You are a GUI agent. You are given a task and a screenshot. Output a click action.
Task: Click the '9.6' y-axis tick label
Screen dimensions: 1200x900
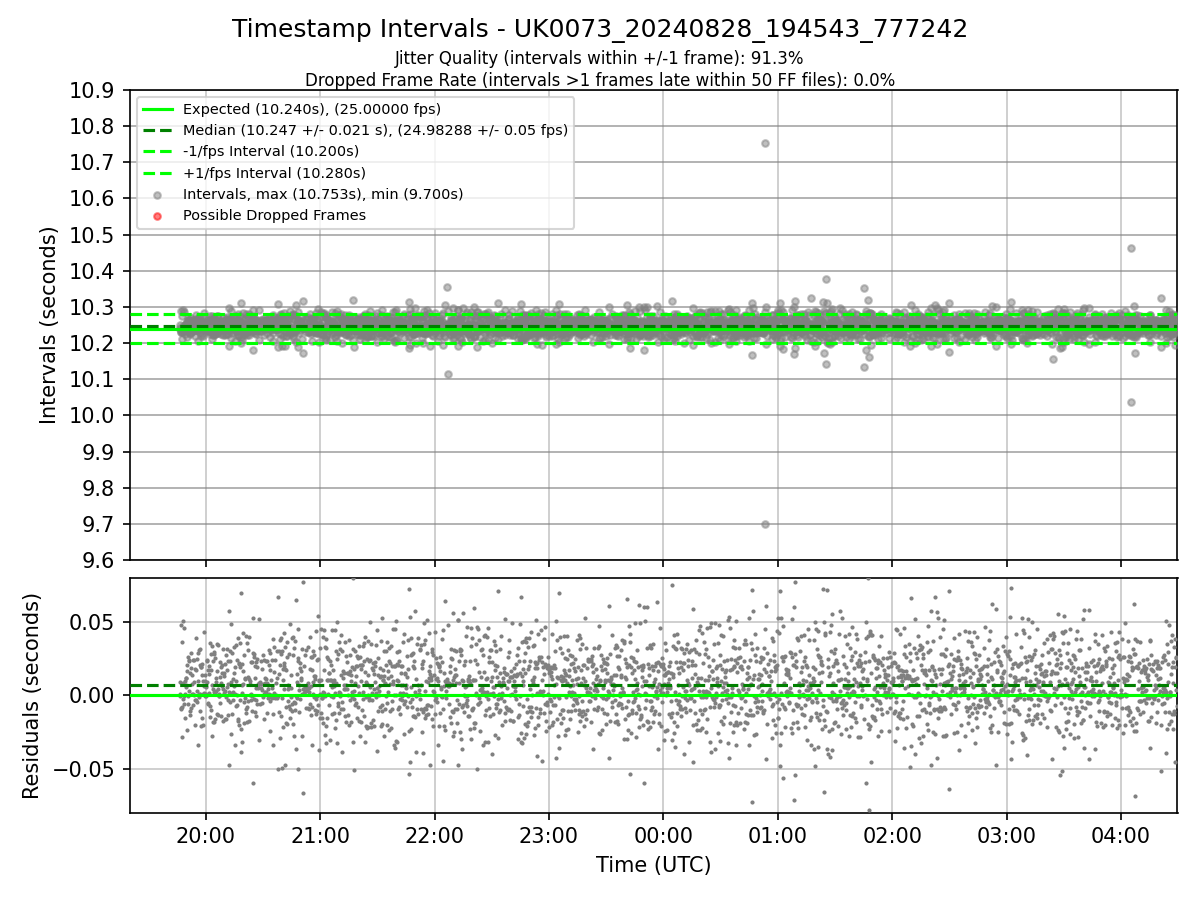[98, 561]
